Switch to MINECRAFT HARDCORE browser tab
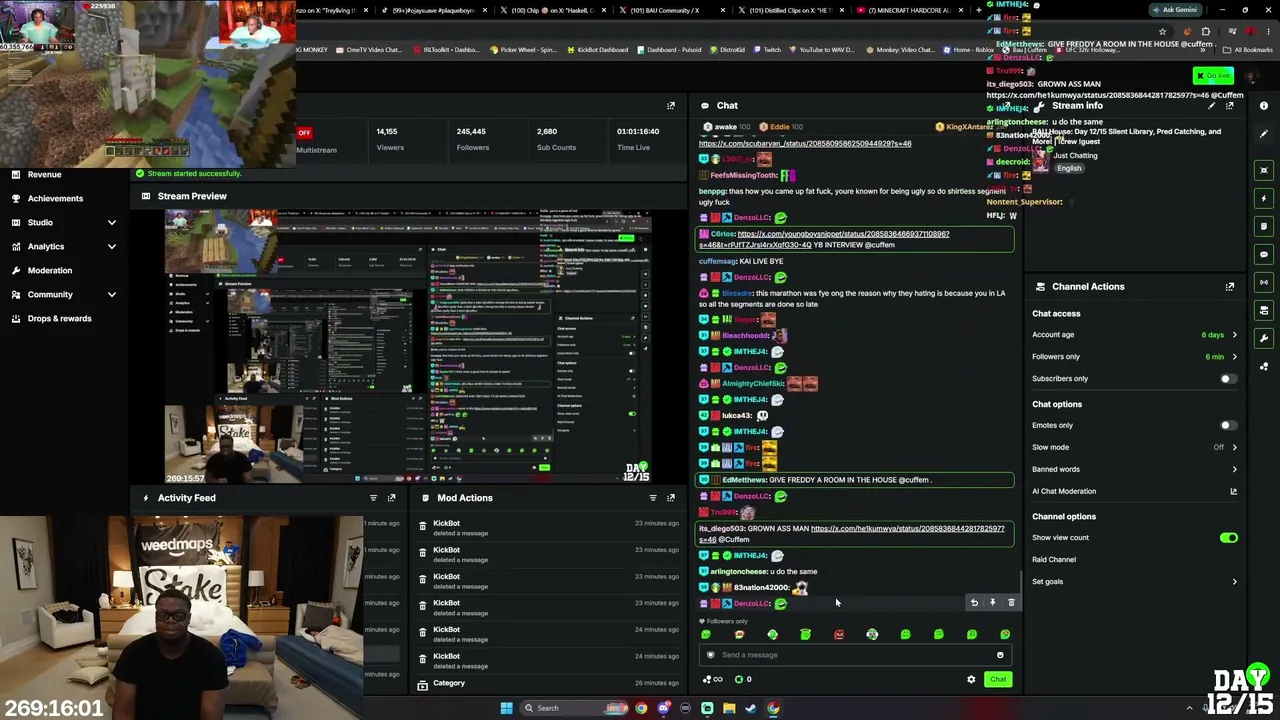The height and width of the screenshot is (720, 1280). [x=912, y=10]
